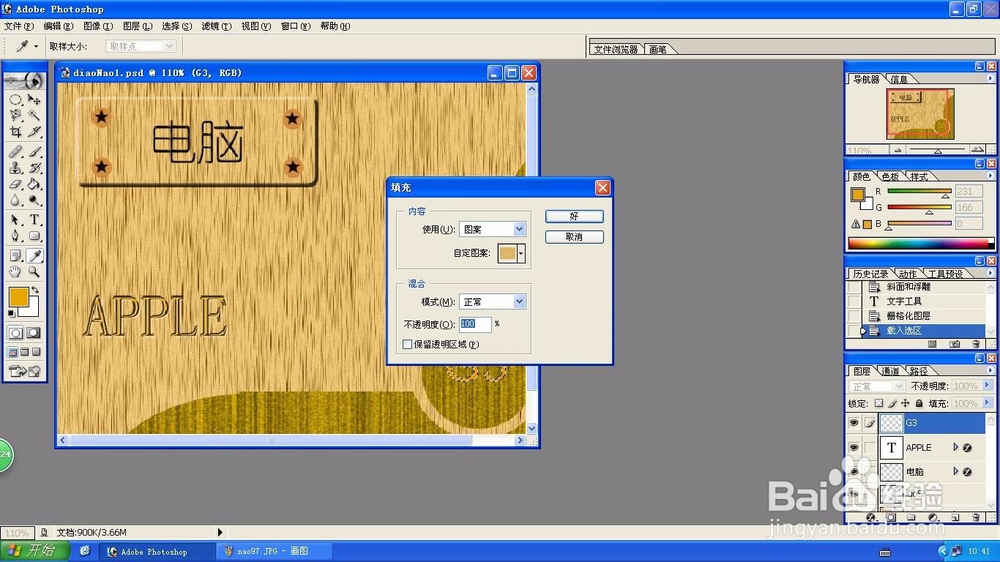Open the 滤镜 (Filter) menu
The width and height of the screenshot is (1000, 562).
tap(216, 26)
